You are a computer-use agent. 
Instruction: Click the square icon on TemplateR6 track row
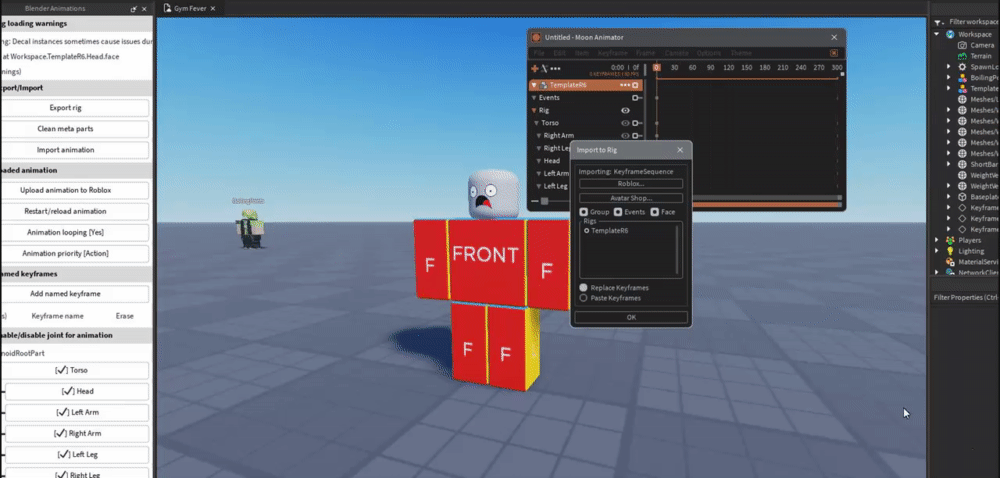635,85
